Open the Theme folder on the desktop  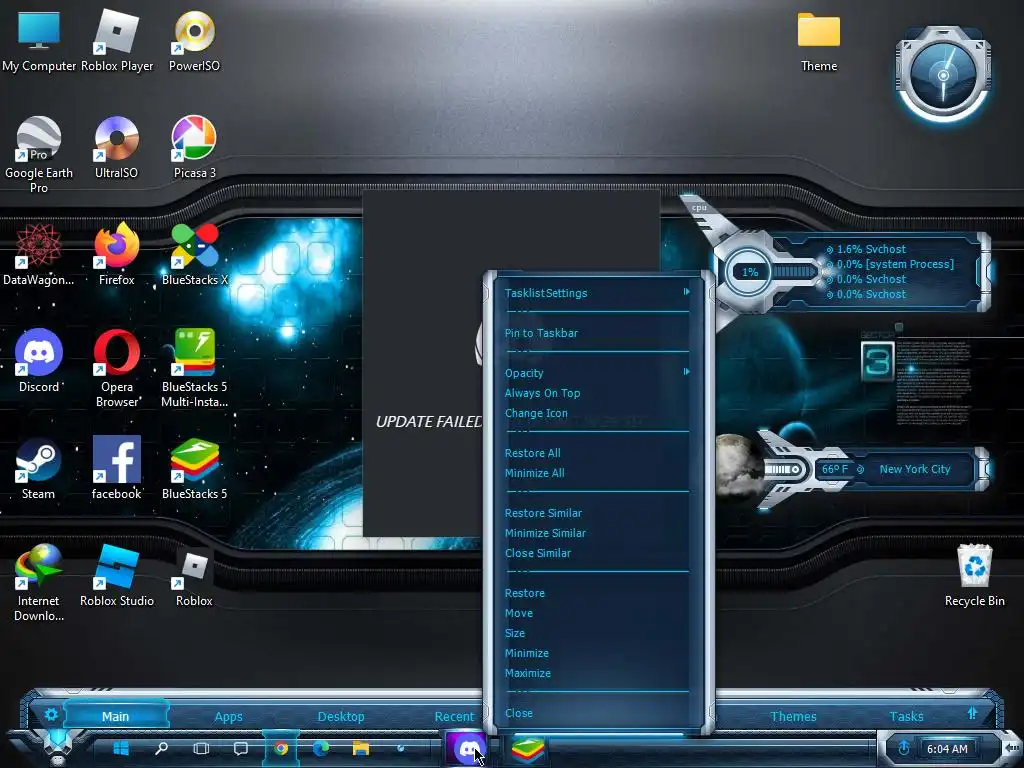tap(818, 41)
